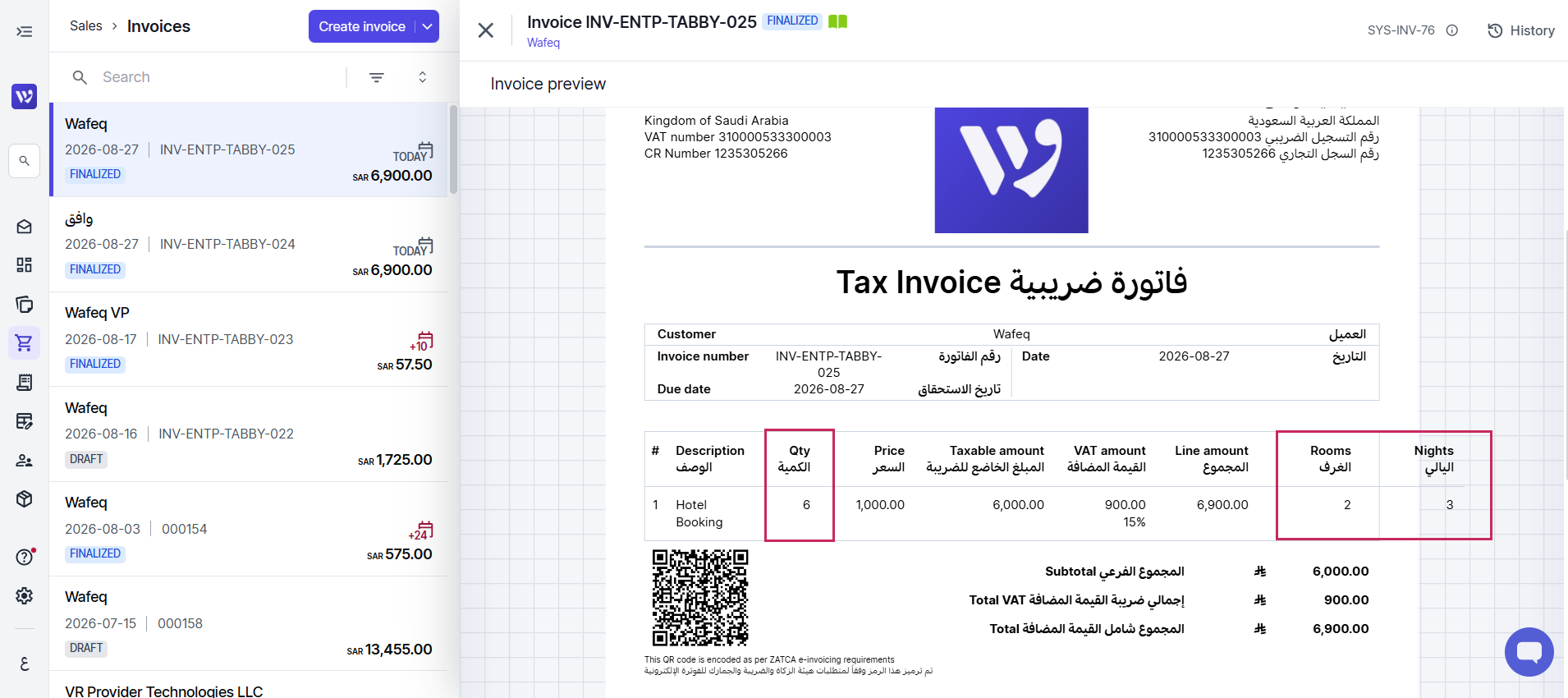This screenshot has width=1568, height=698.
Task: Select Wafeq VP invoice INV-ENTP-TABBY-023
Action: [x=249, y=339]
